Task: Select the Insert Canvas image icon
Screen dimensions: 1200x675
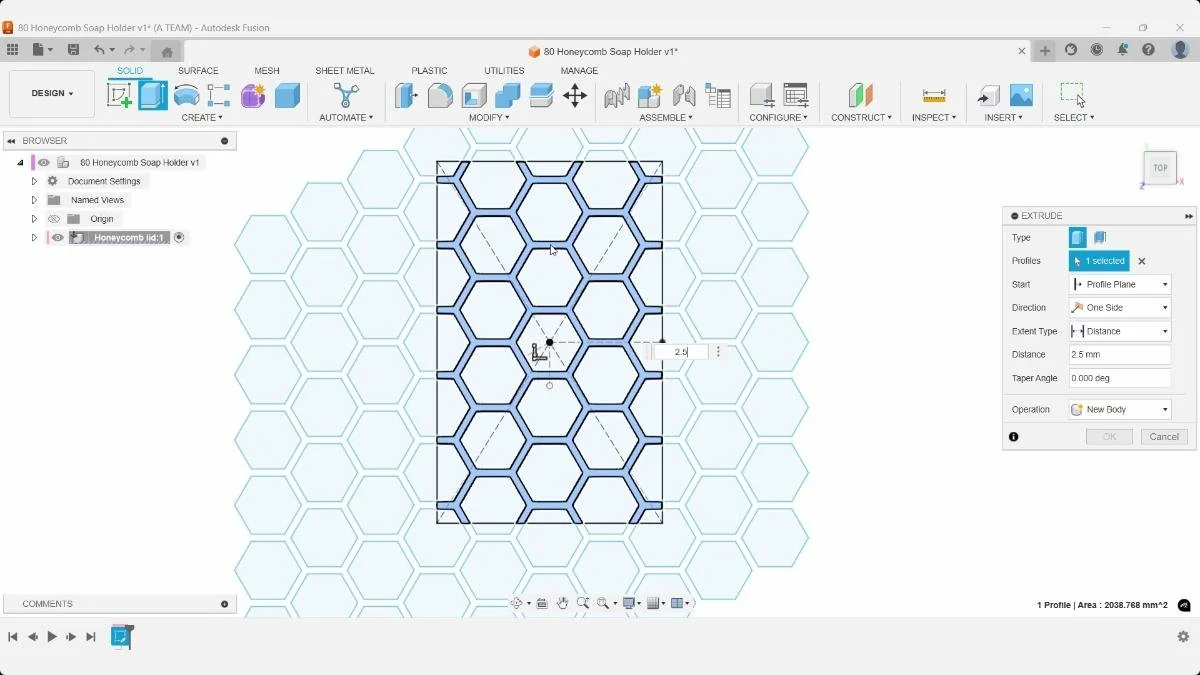Action: point(1021,95)
